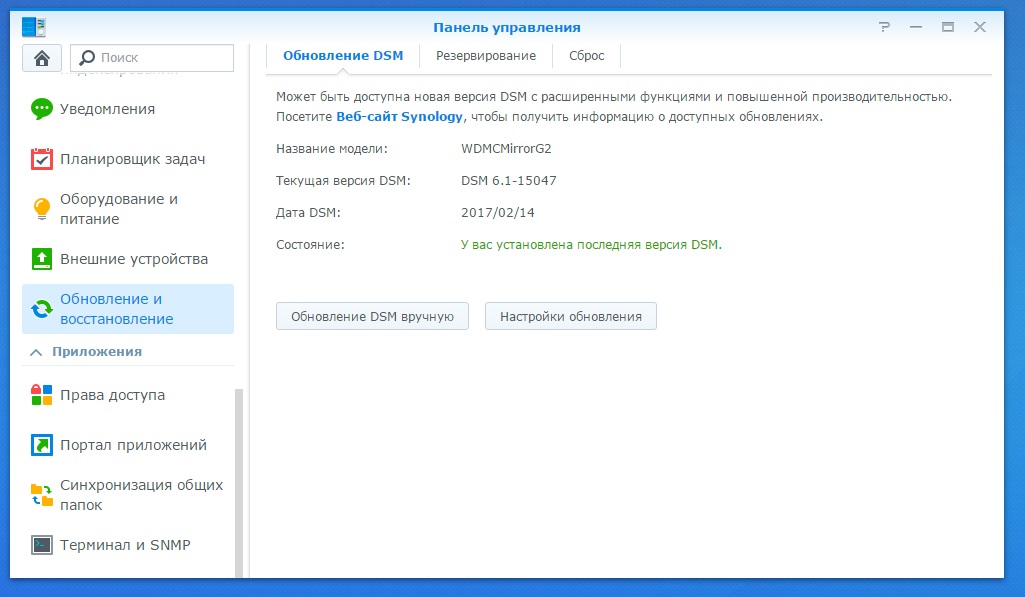Click the green Notifications speech bubble icon
Viewport: 1025px width, 597px height.
(42, 109)
